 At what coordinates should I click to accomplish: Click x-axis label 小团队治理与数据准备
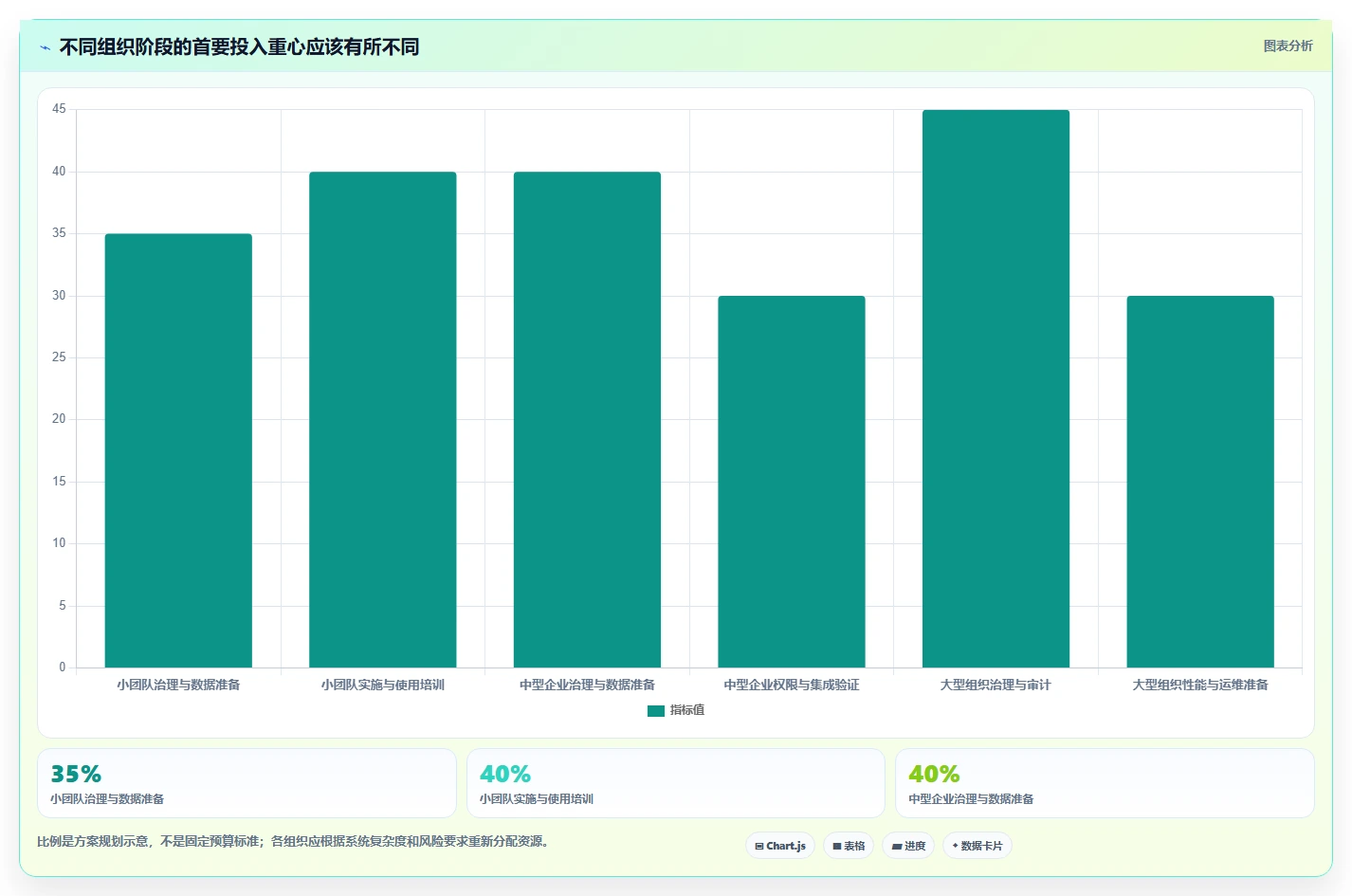(178, 685)
